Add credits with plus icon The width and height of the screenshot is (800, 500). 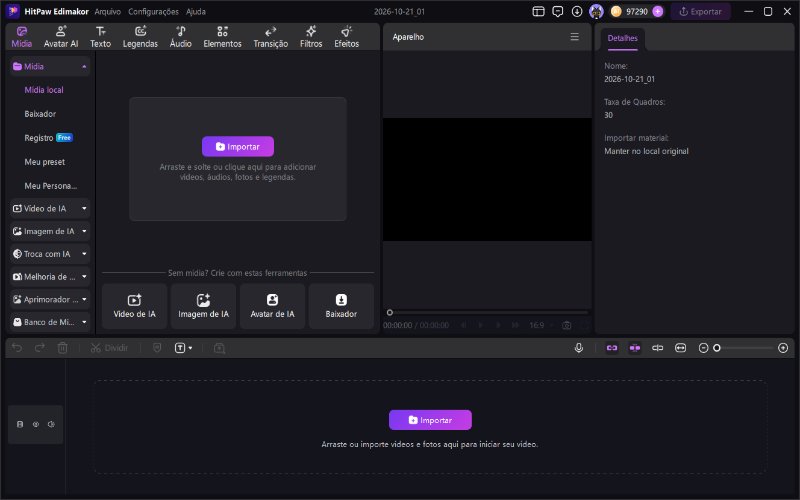tap(658, 11)
